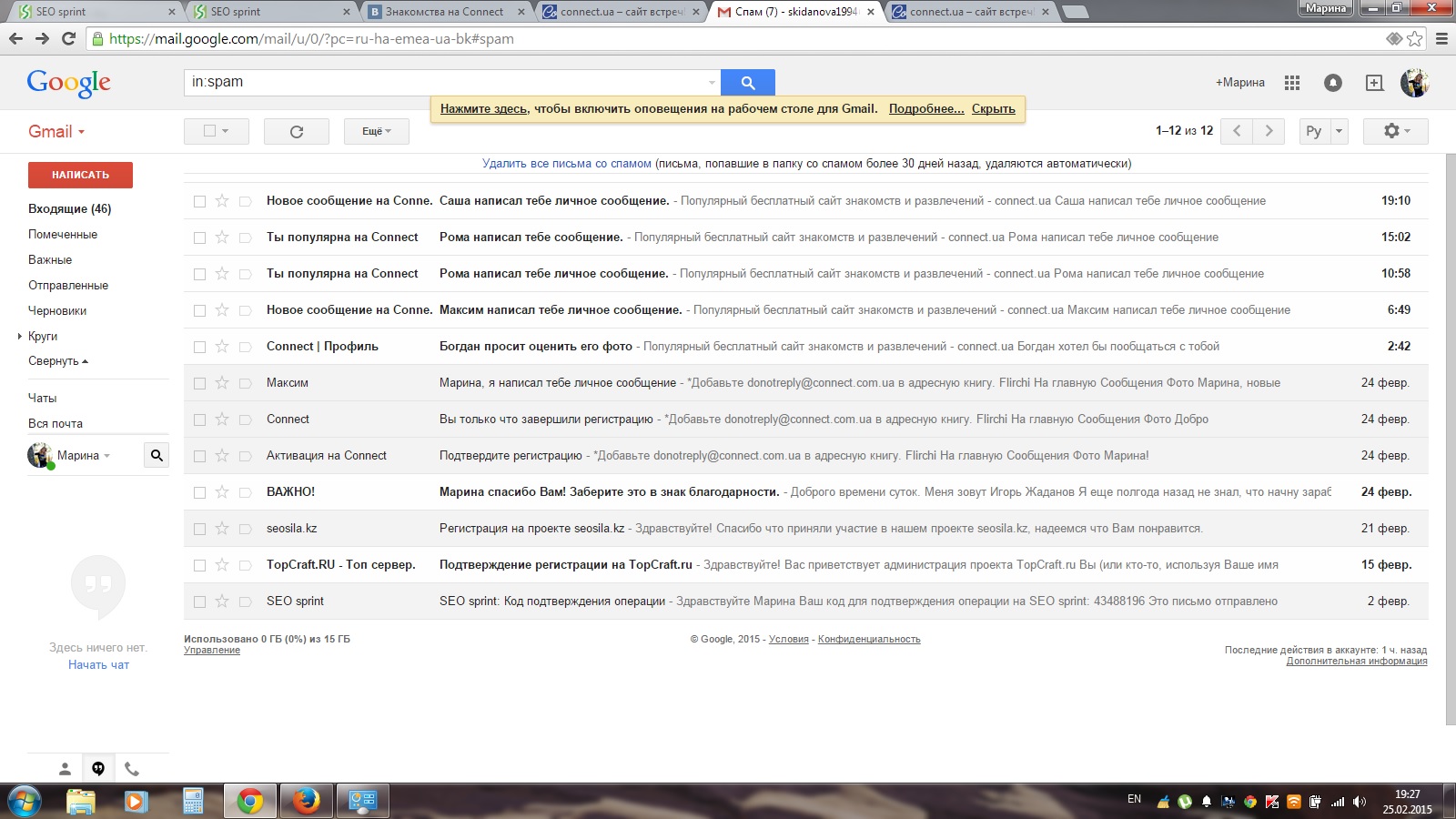Image resolution: width=1456 pixels, height=819 pixels.
Task: Open the Google notifications bell icon
Action: tap(1333, 83)
